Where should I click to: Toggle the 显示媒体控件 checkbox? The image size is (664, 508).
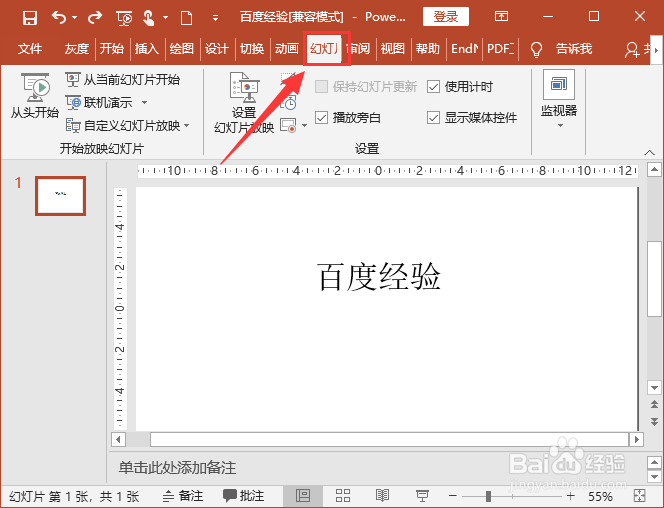433,117
